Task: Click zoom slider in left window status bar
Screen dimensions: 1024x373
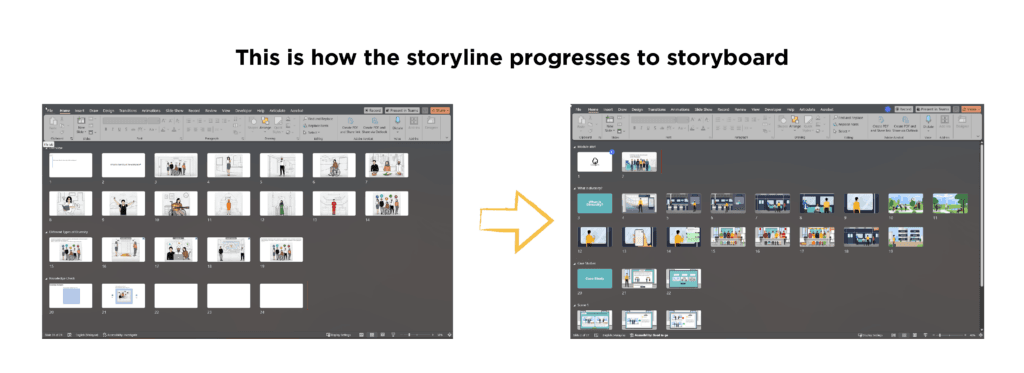Action: (x=417, y=334)
